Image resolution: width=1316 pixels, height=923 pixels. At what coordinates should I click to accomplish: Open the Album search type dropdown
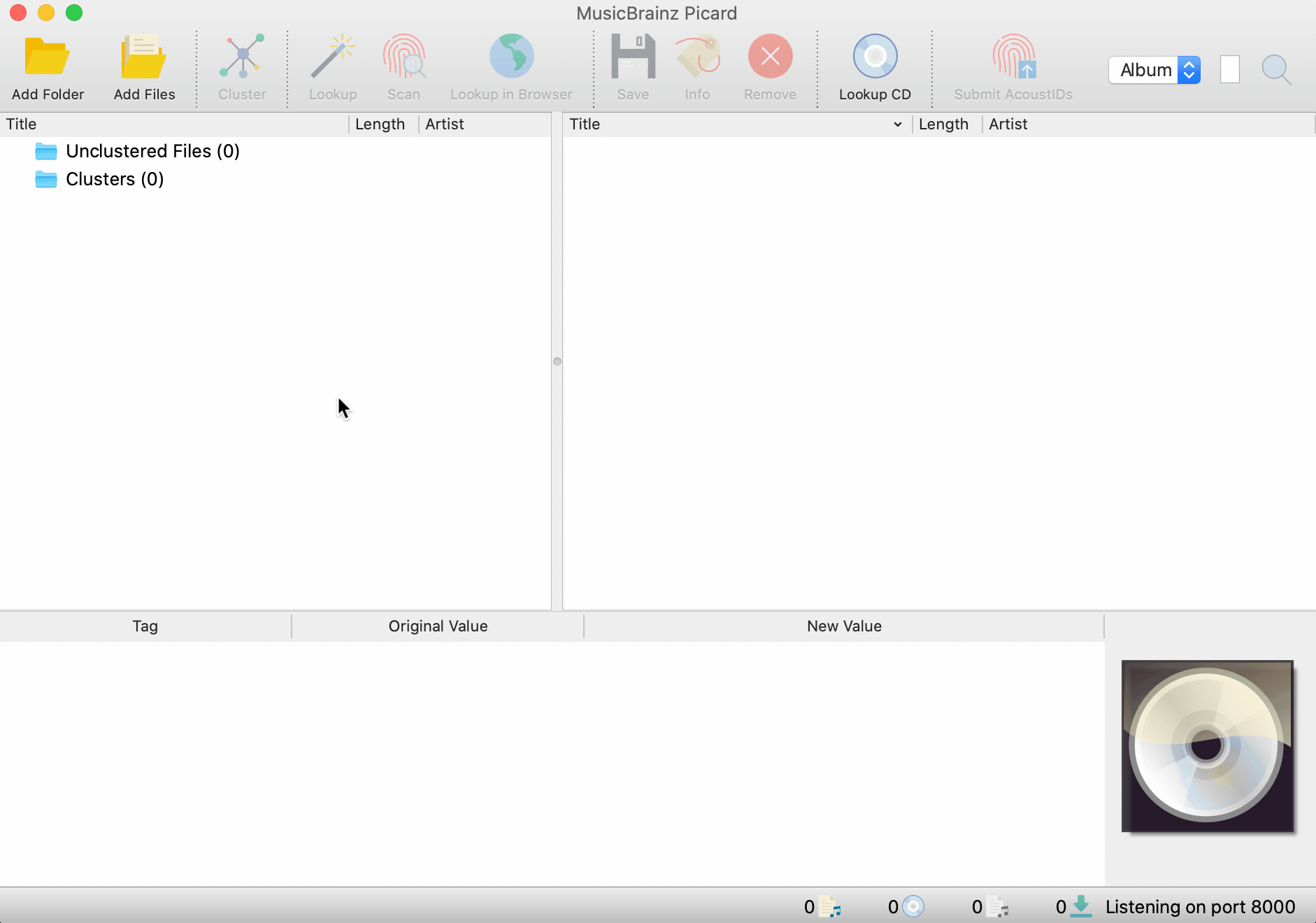point(1154,70)
